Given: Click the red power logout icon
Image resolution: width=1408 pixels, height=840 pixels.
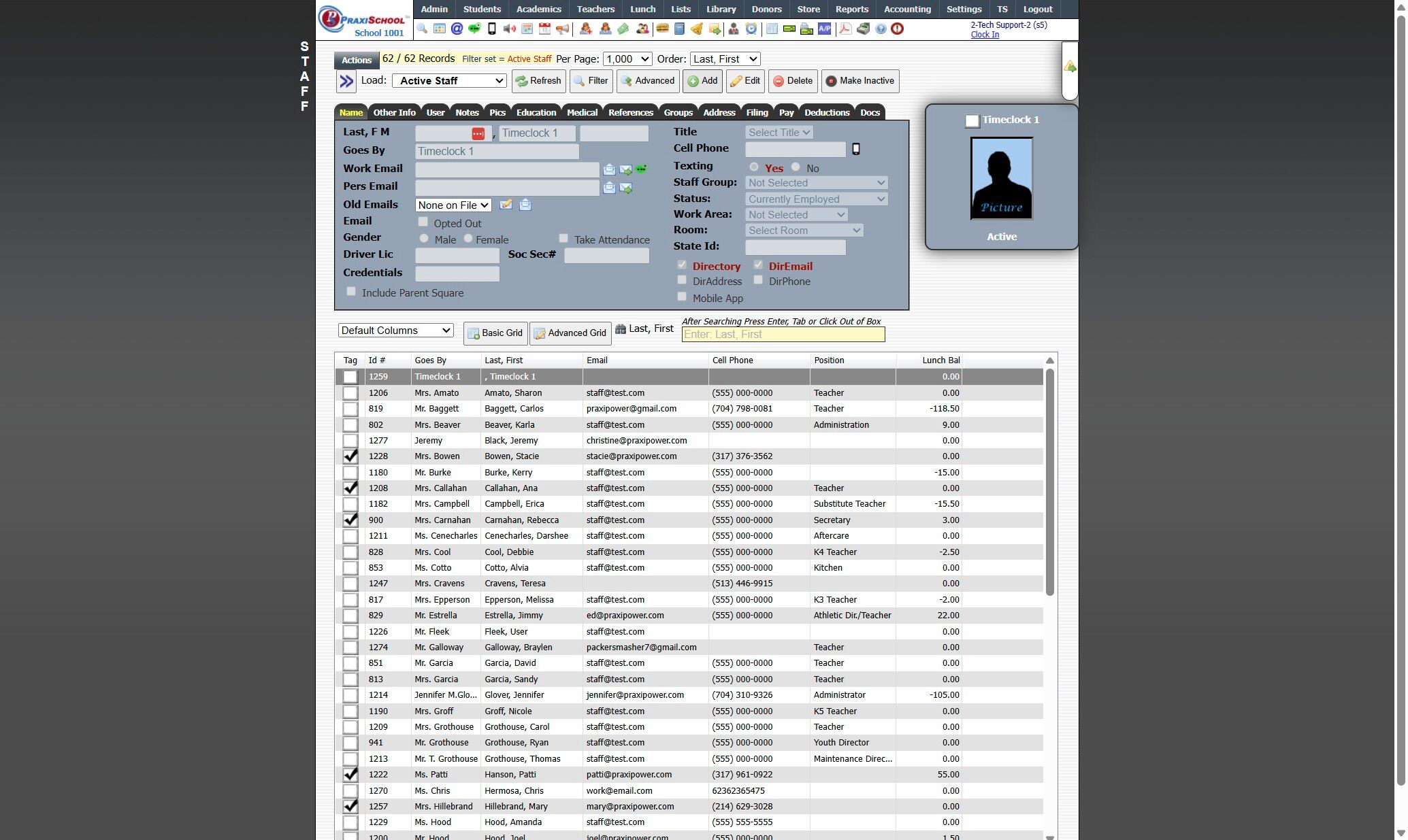Looking at the screenshot, I should (x=897, y=29).
